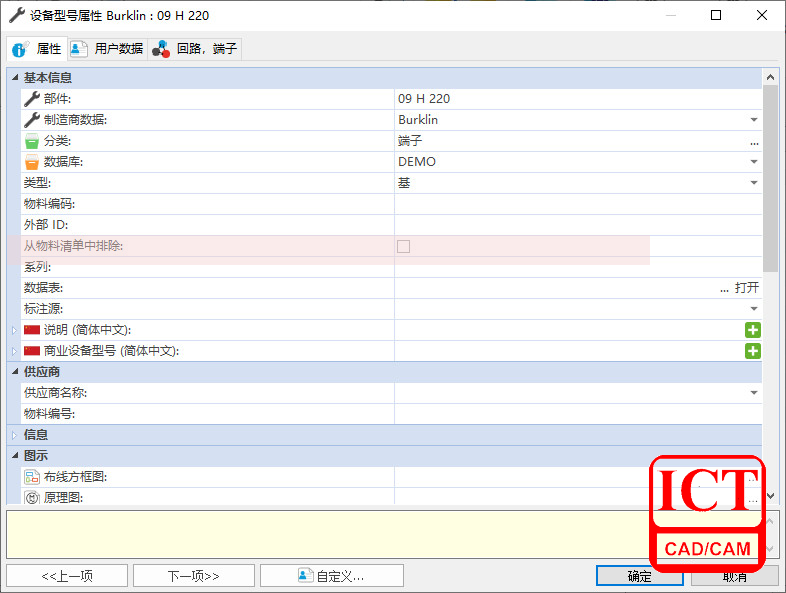Image resolution: width=786 pixels, height=593 pixels.
Task: Click the 自定义... button
Action: coord(331,576)
